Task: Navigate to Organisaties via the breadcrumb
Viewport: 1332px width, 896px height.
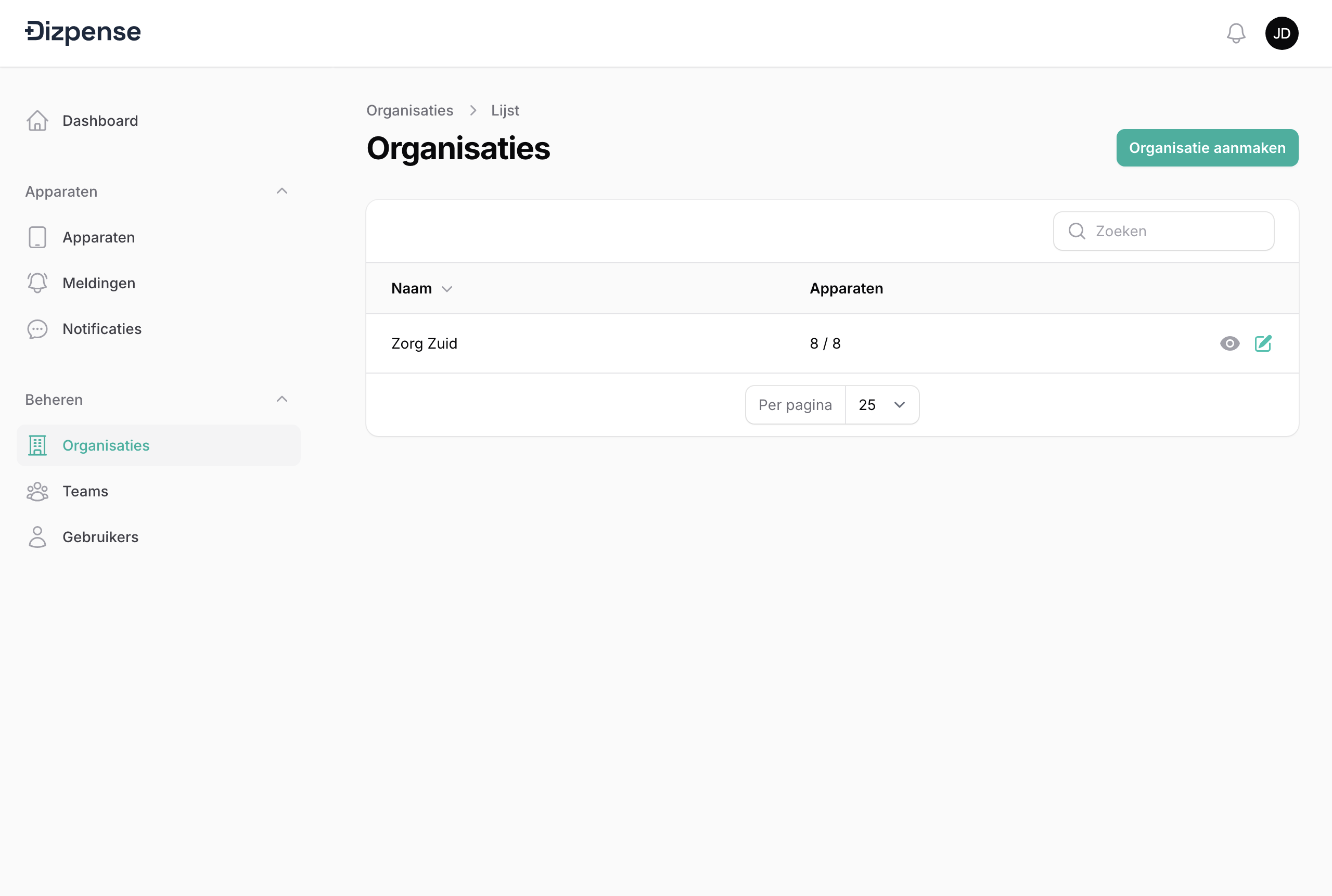Action: (x=409, y=110)
